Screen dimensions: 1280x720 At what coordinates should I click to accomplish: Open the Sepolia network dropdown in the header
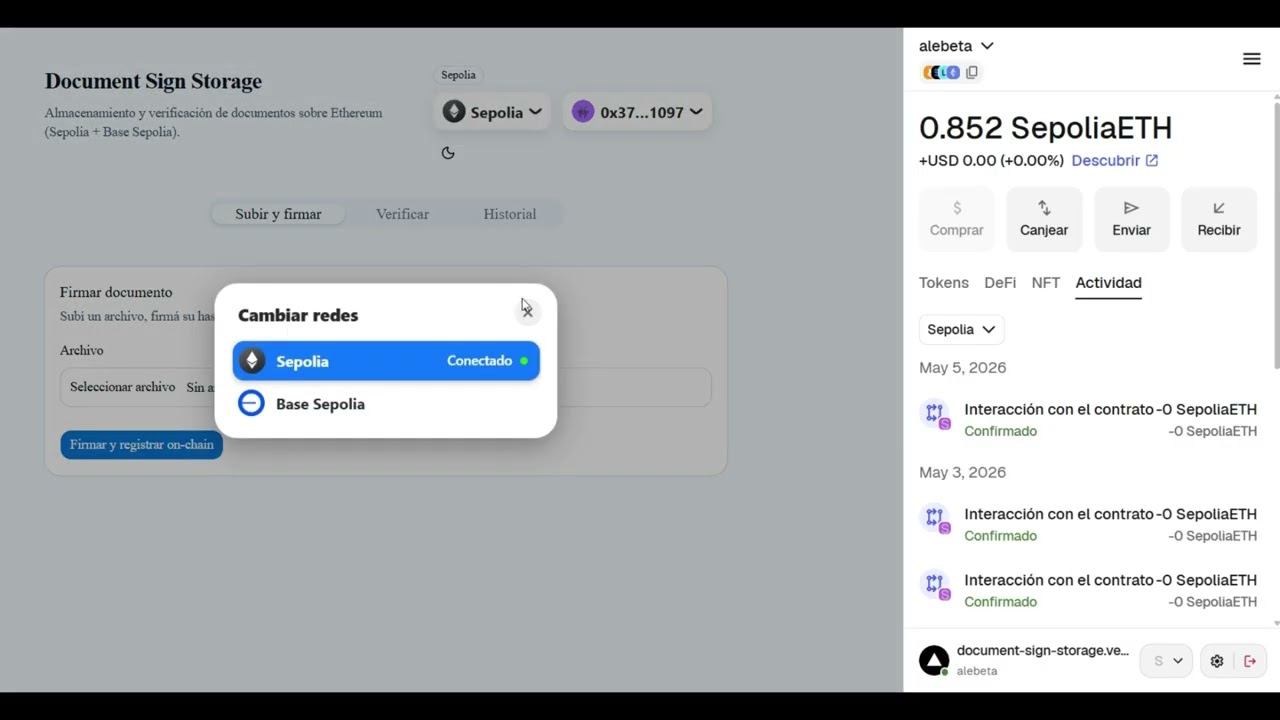(x=492, y=112)
